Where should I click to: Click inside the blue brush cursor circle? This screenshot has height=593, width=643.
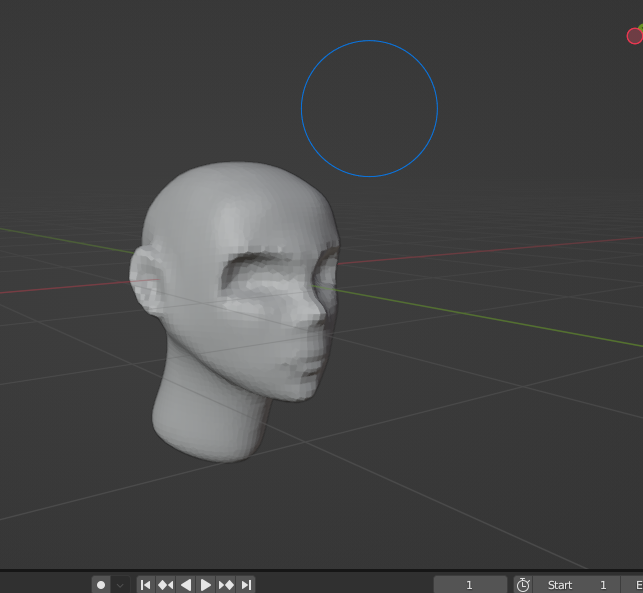tap(369, 109)
